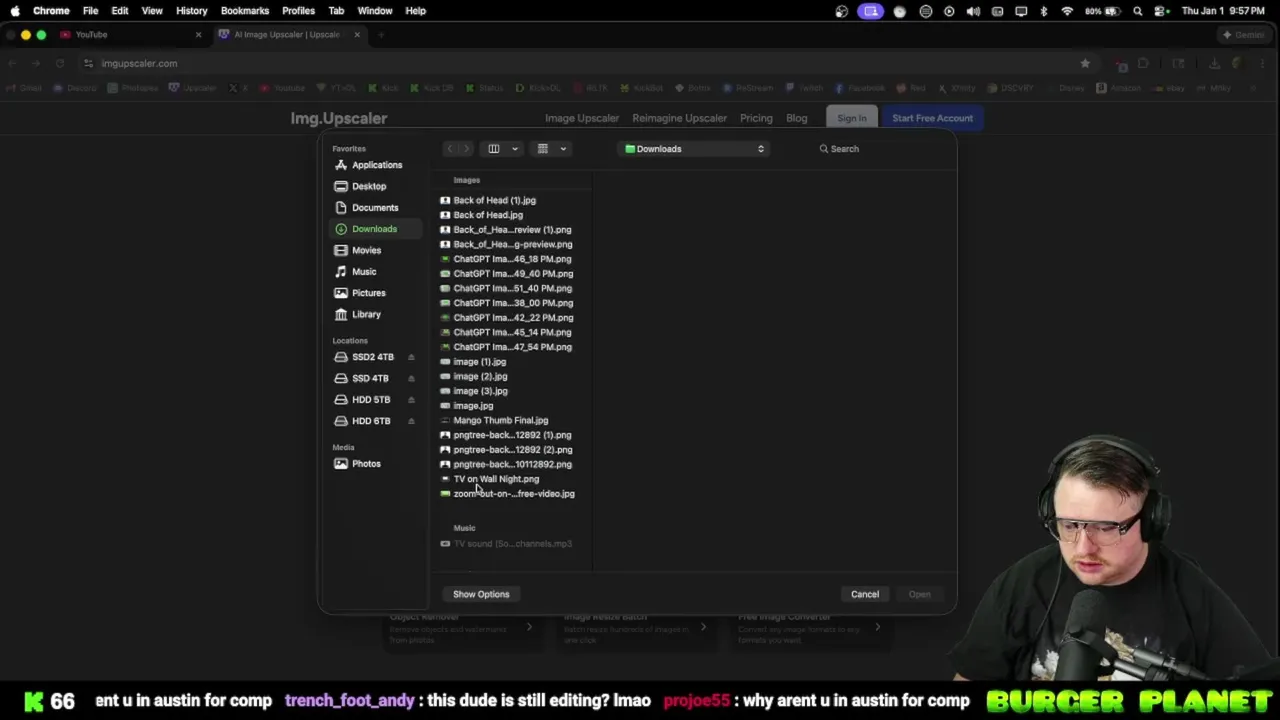Select file image (3).jpg
The width and height of the screenshot is (1280, 720).
click(x=480, y=391)
